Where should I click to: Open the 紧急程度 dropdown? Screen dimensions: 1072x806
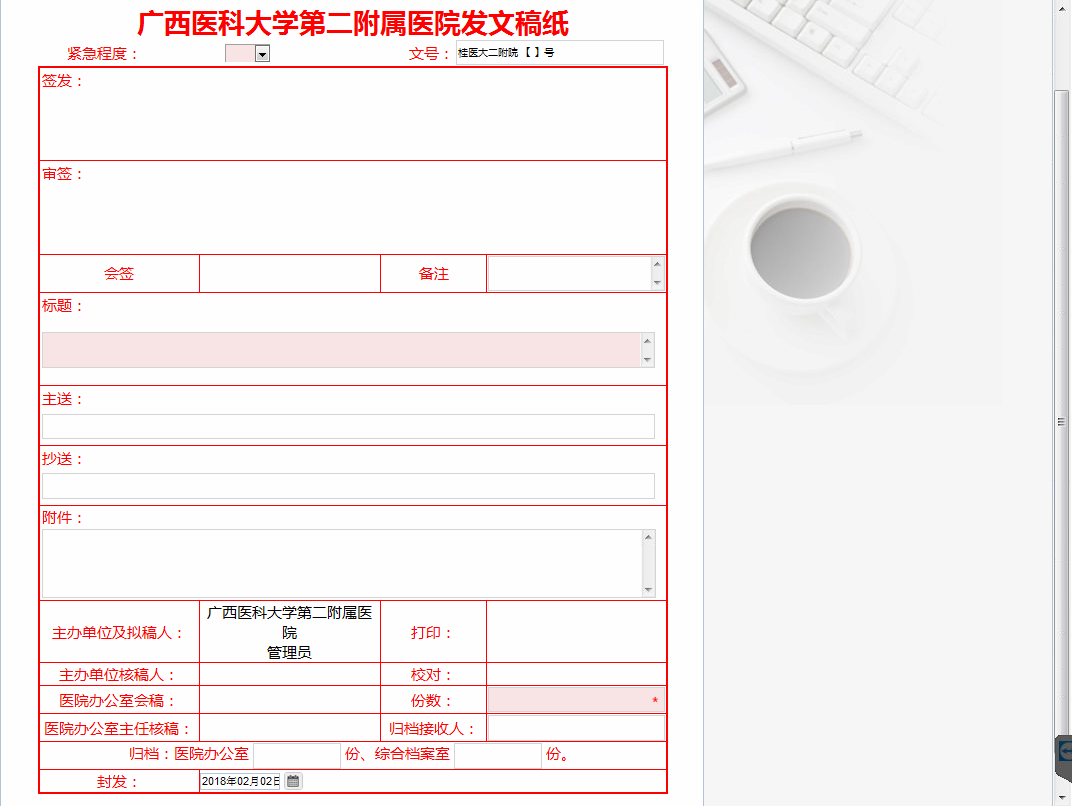[x=262, y=54]
